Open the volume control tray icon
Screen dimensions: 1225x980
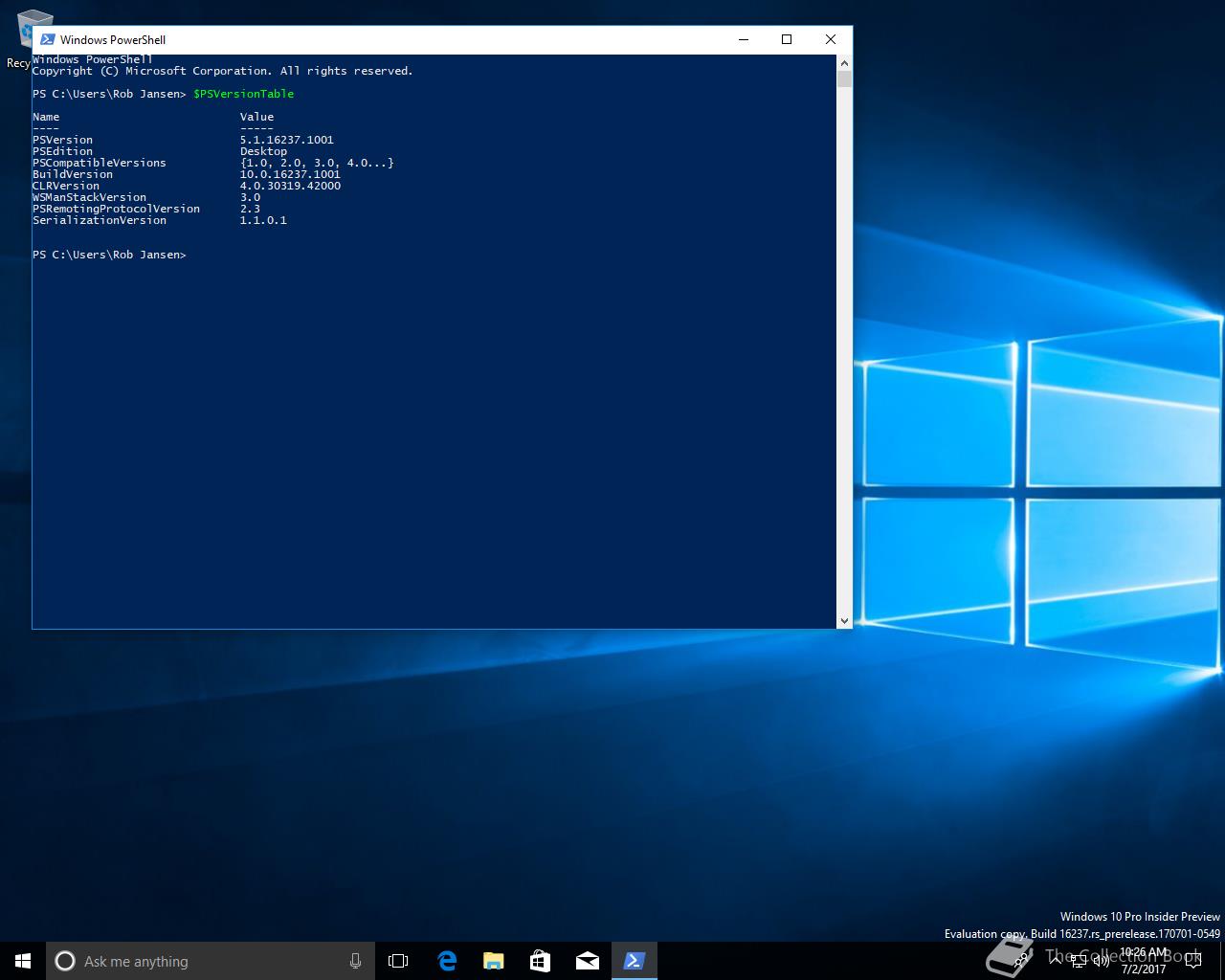tap(1102, 961)
